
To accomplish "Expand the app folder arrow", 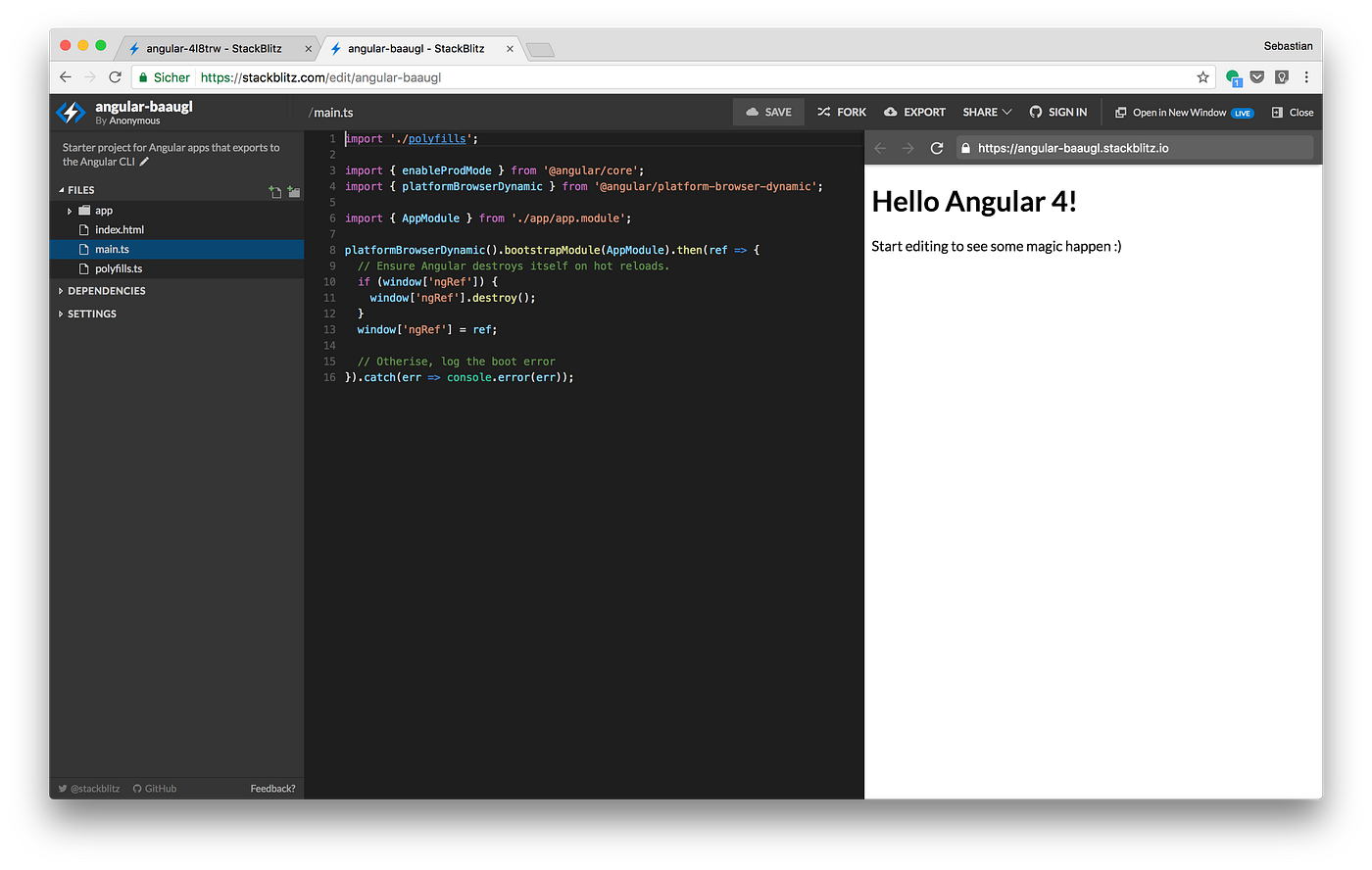I will pos(70,211).
